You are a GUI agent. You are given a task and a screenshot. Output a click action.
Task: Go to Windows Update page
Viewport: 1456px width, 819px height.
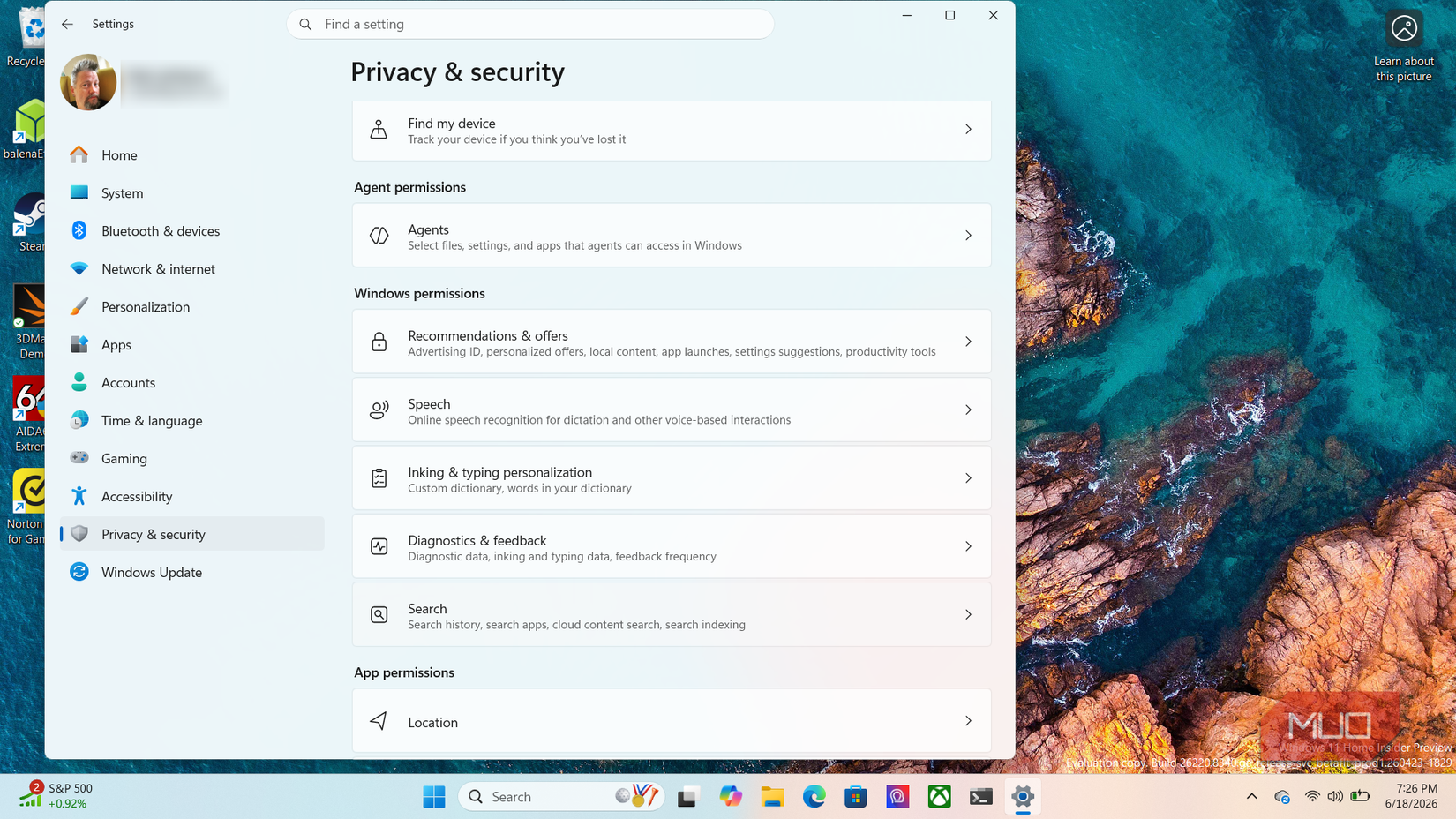[192, 572]
